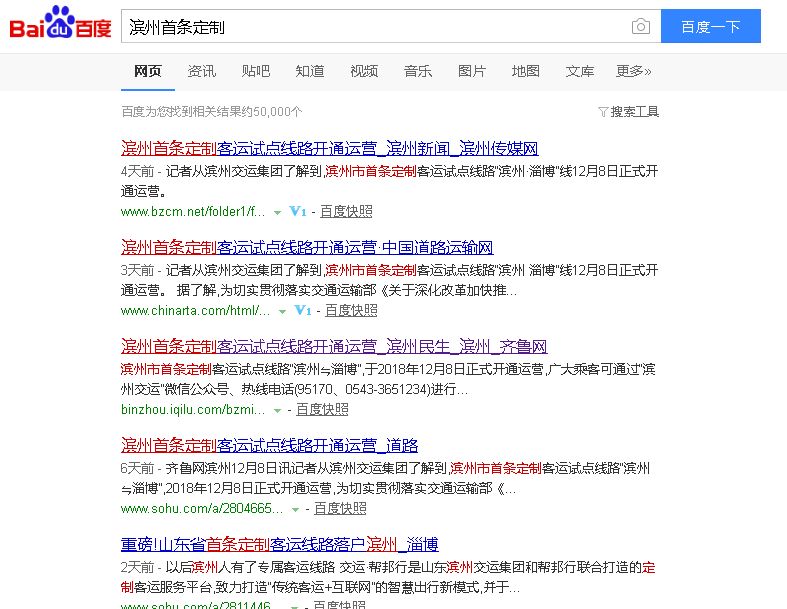This screenshot has height=609, width=787.
Task: Switch to 图片 tab
Action: coord(472,71)
